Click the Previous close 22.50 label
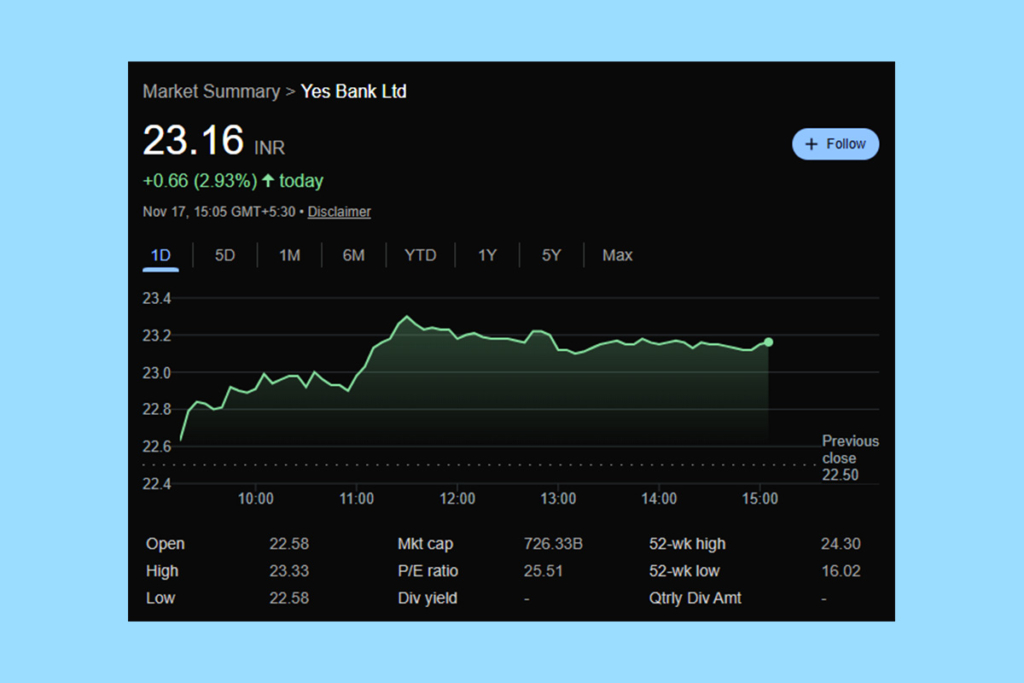This screenshot has width=1024, height=683. [x=850, y=458]
